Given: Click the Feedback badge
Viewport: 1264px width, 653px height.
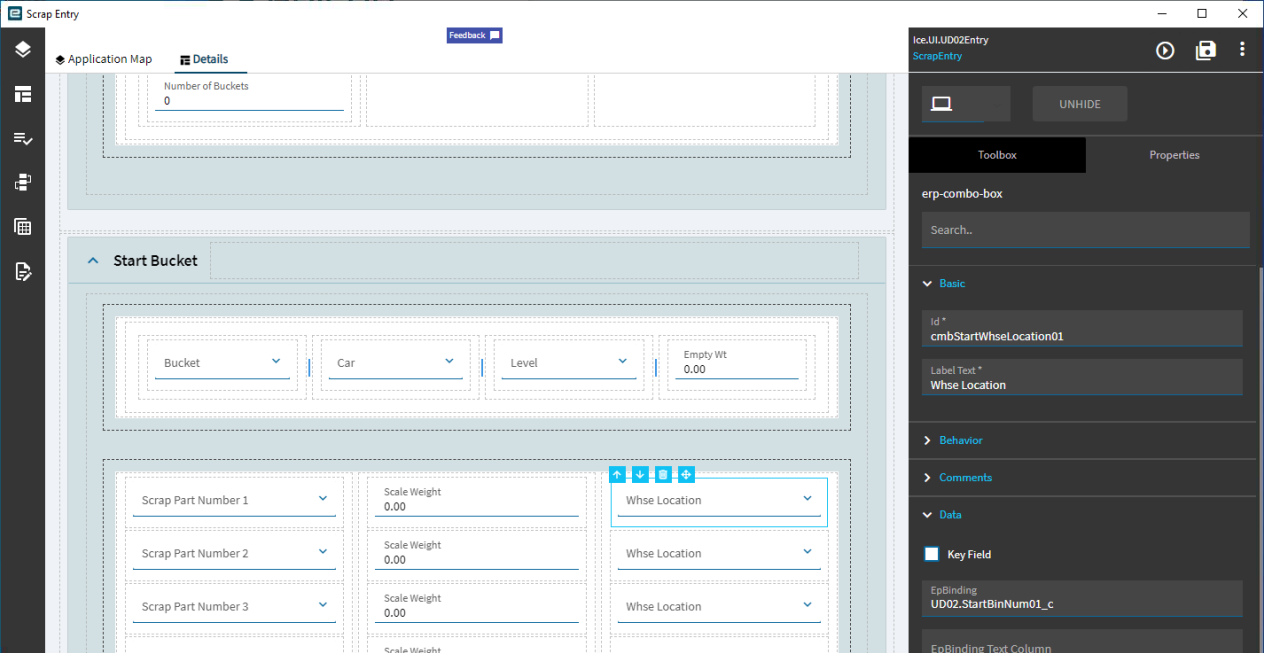Looking at the screenshot, I should (474, 35).
